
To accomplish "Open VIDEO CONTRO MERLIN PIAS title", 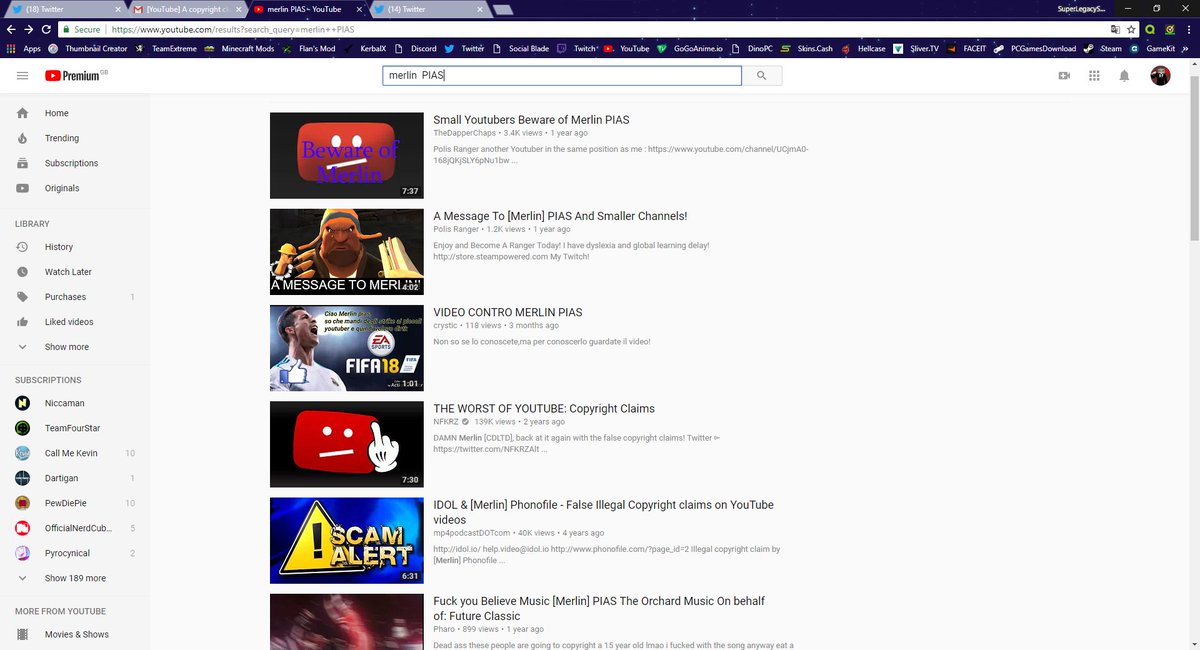I will pos(507,312).
